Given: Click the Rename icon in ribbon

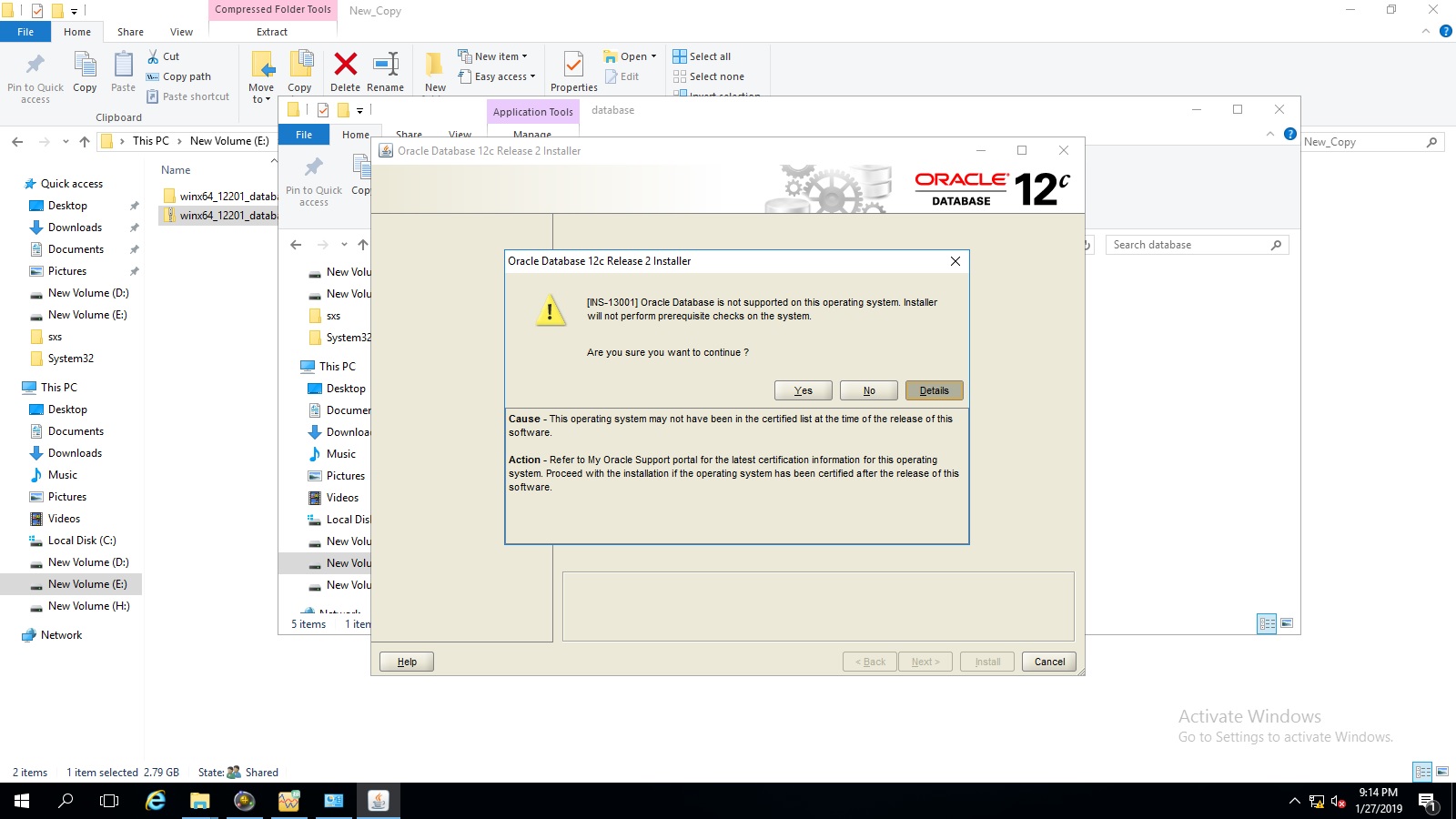Looking at the screenshot, I should point(386,66).
